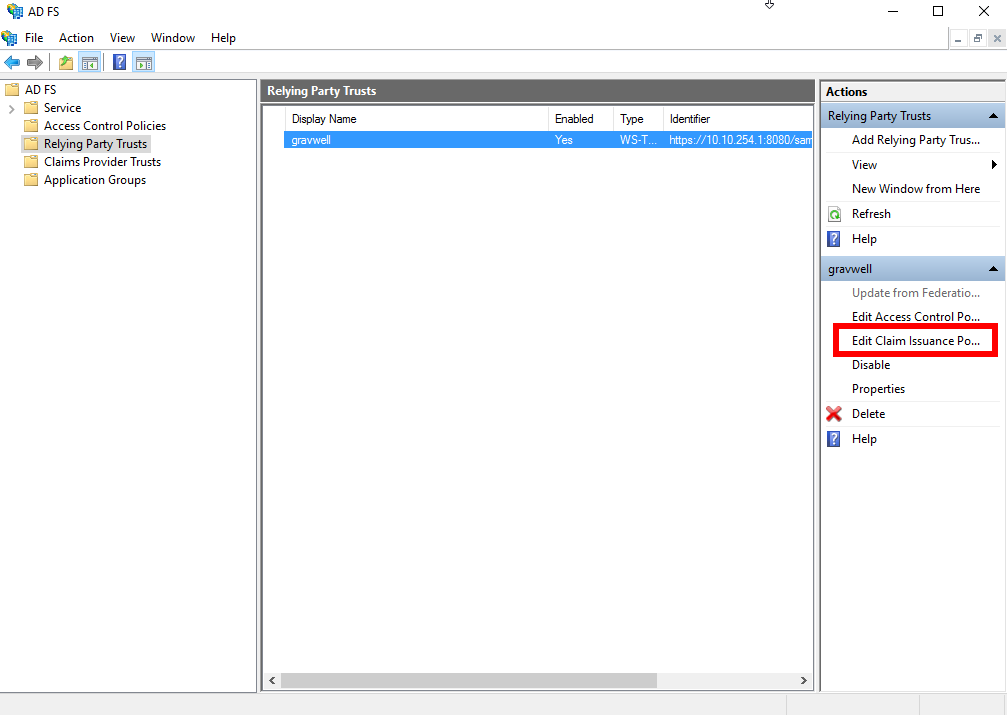Select the gravwell trust row
The width and height of the screenshot is (1007, 715).
(548, 140)
